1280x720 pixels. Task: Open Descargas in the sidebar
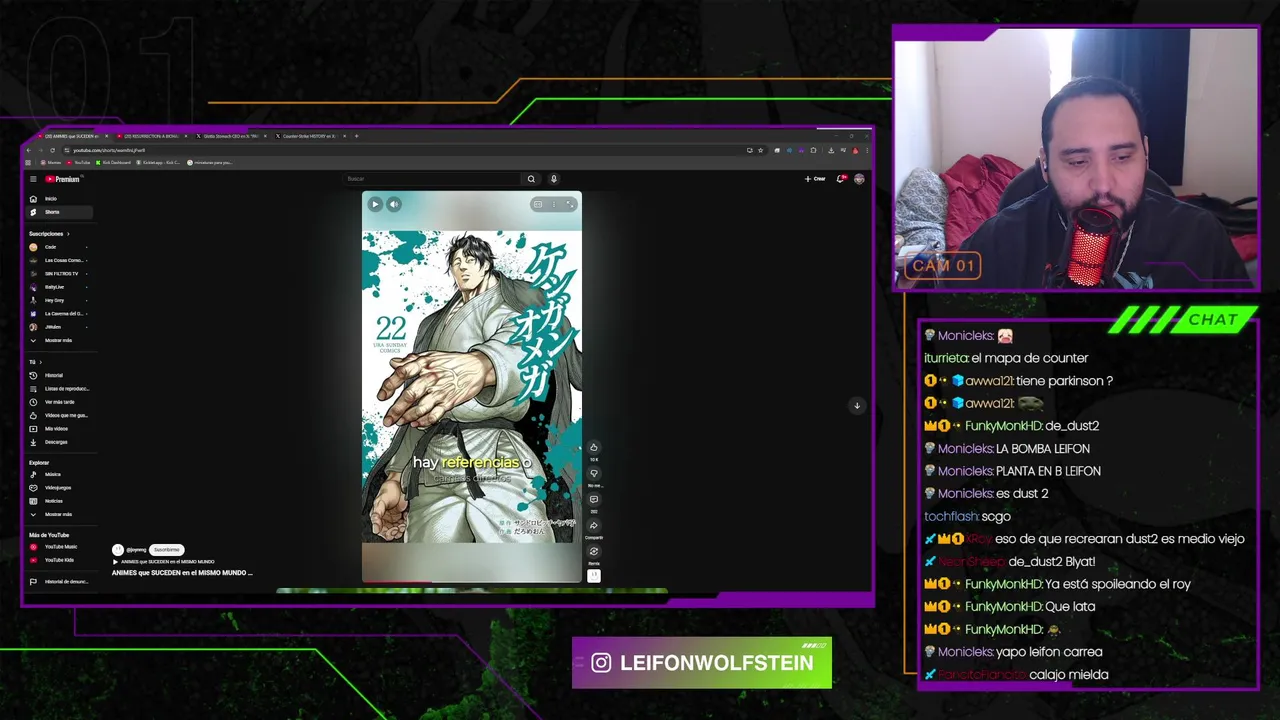[x=59, y=442]
